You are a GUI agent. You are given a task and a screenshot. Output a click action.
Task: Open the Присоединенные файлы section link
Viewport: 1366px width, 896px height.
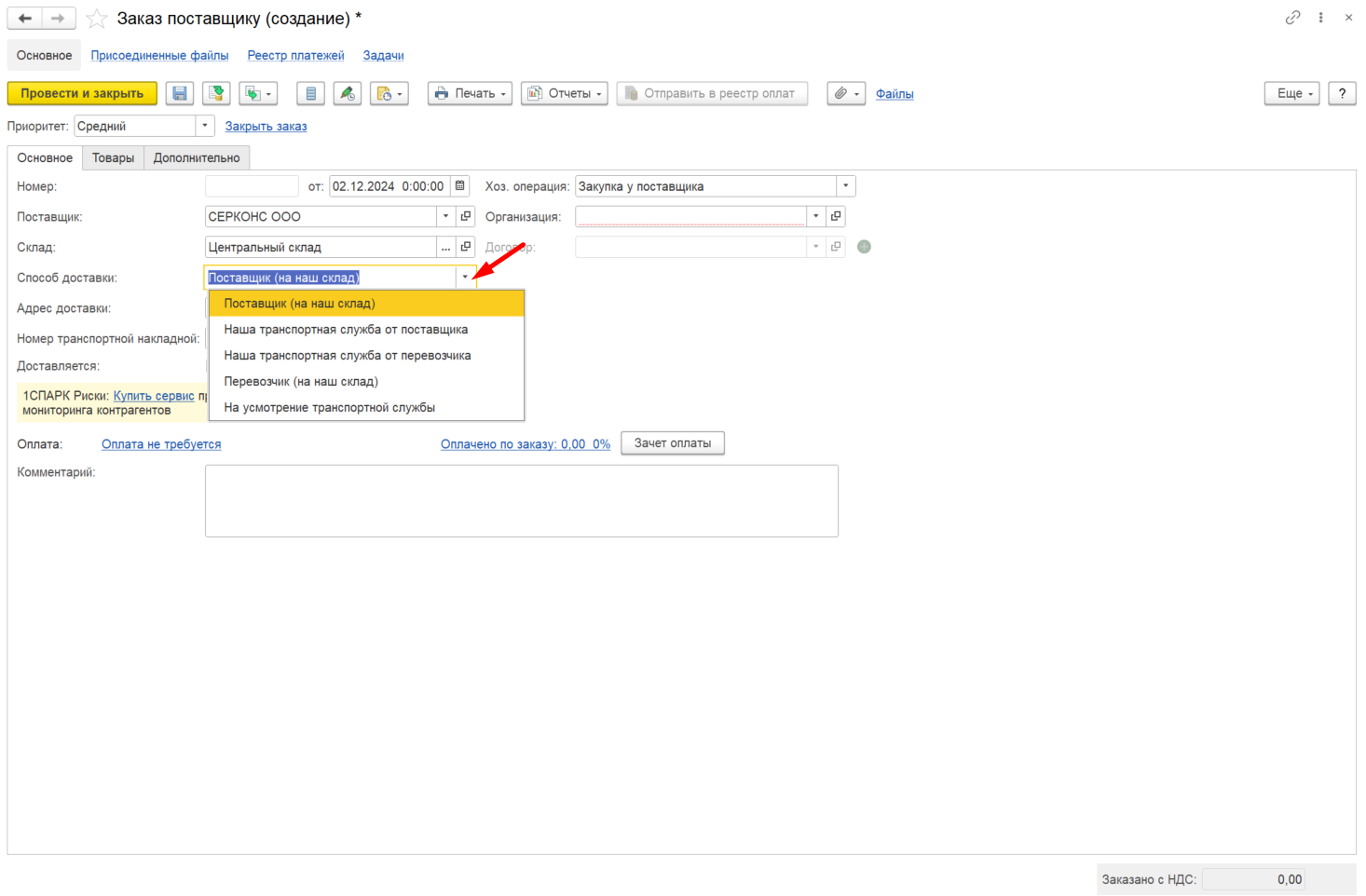tap(159, 56)
